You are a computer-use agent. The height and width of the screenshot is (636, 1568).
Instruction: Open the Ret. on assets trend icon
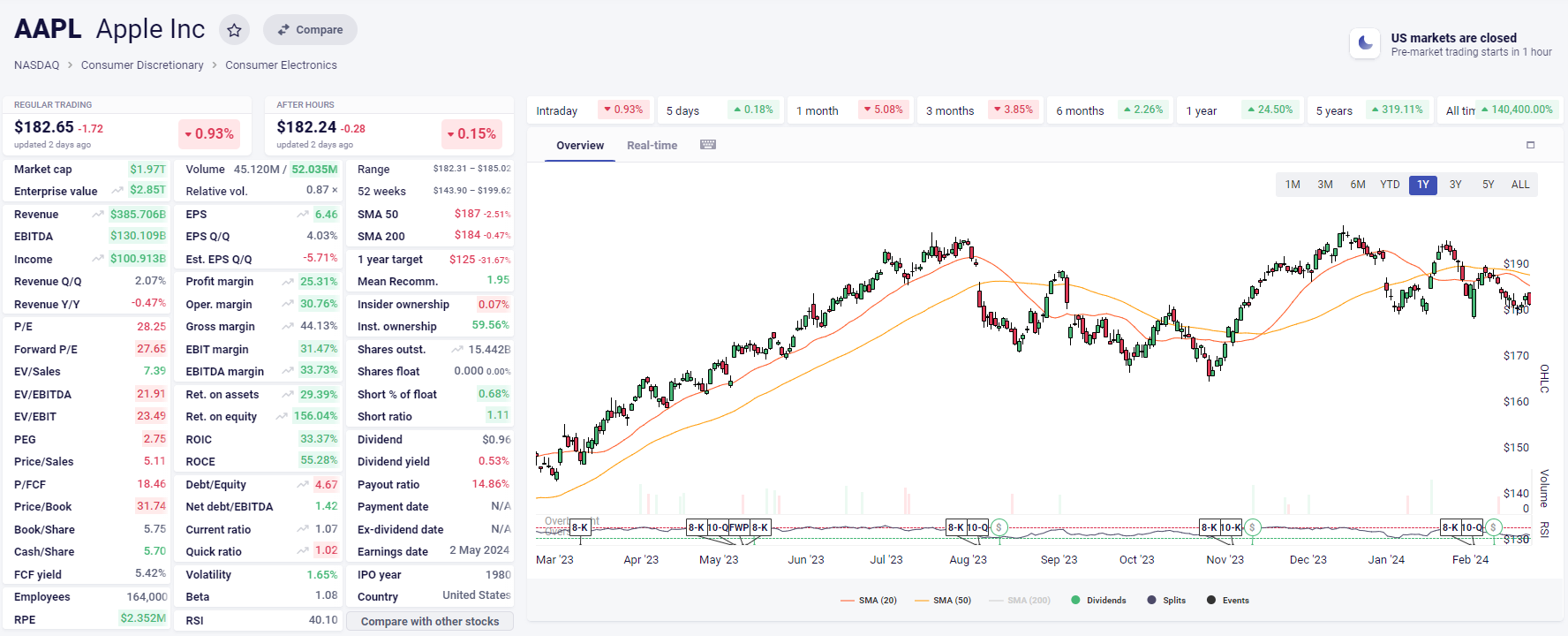[288, 394]
